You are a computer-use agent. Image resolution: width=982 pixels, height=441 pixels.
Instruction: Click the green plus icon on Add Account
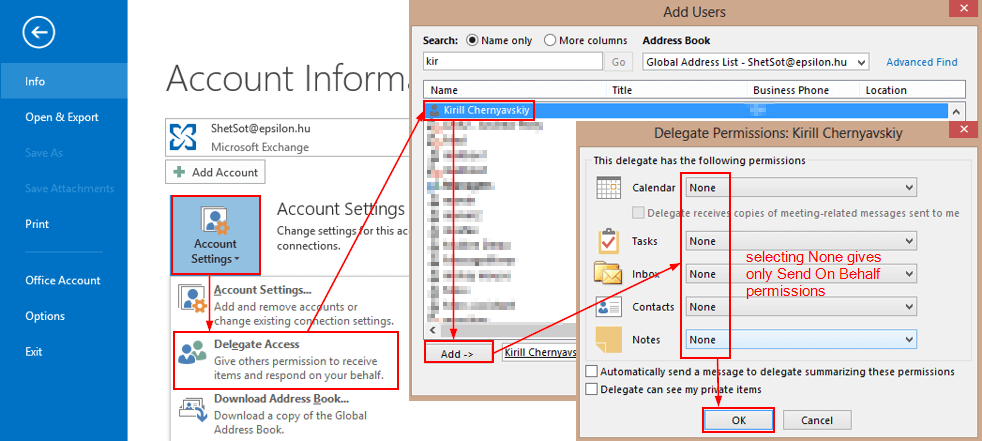click(180, 172)
